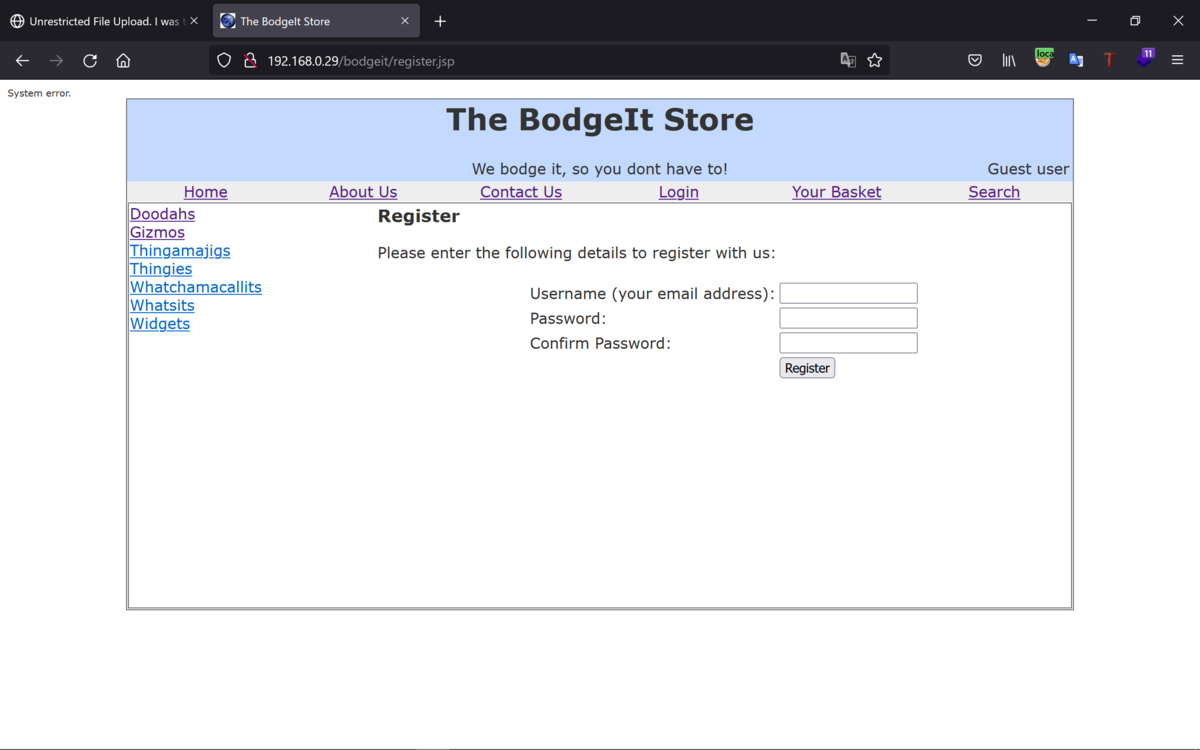Open the Contact Us link
Viewport: 1200px width, 750px height.
coord(521,192)
